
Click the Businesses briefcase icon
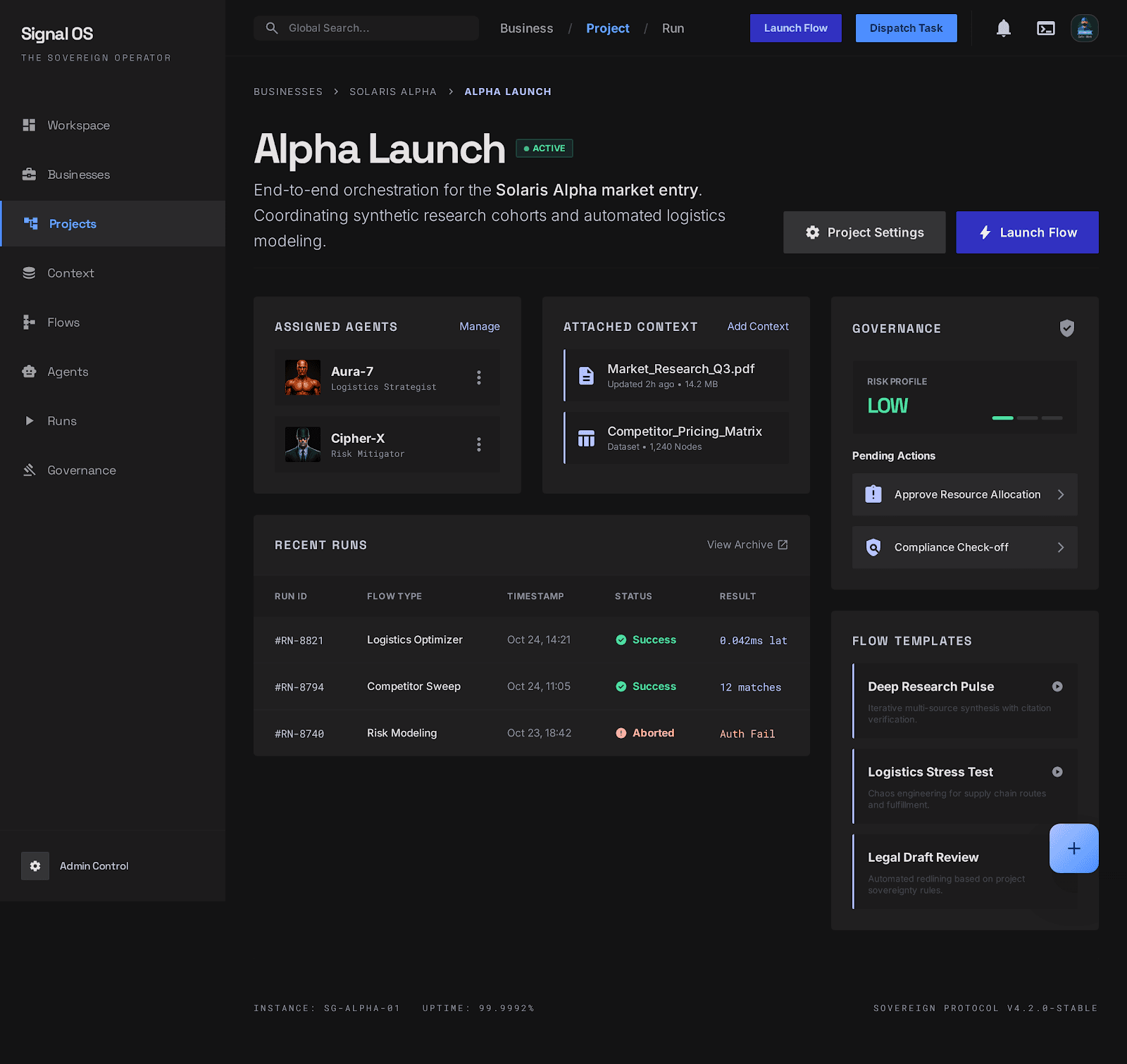tap(29, 174)
